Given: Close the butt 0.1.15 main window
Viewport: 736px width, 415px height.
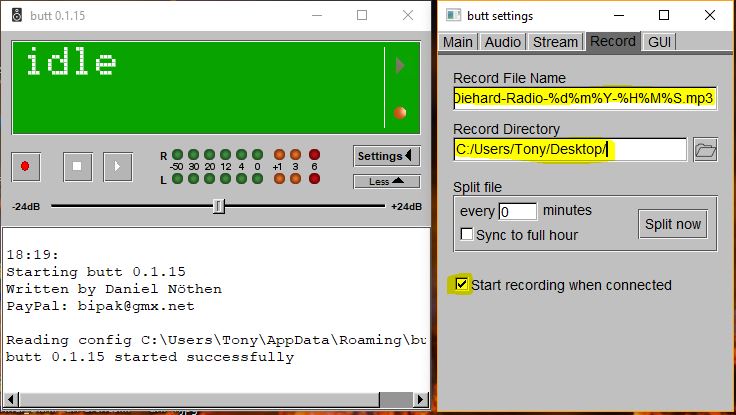Looking at the screenshot, I should (408, 15).
